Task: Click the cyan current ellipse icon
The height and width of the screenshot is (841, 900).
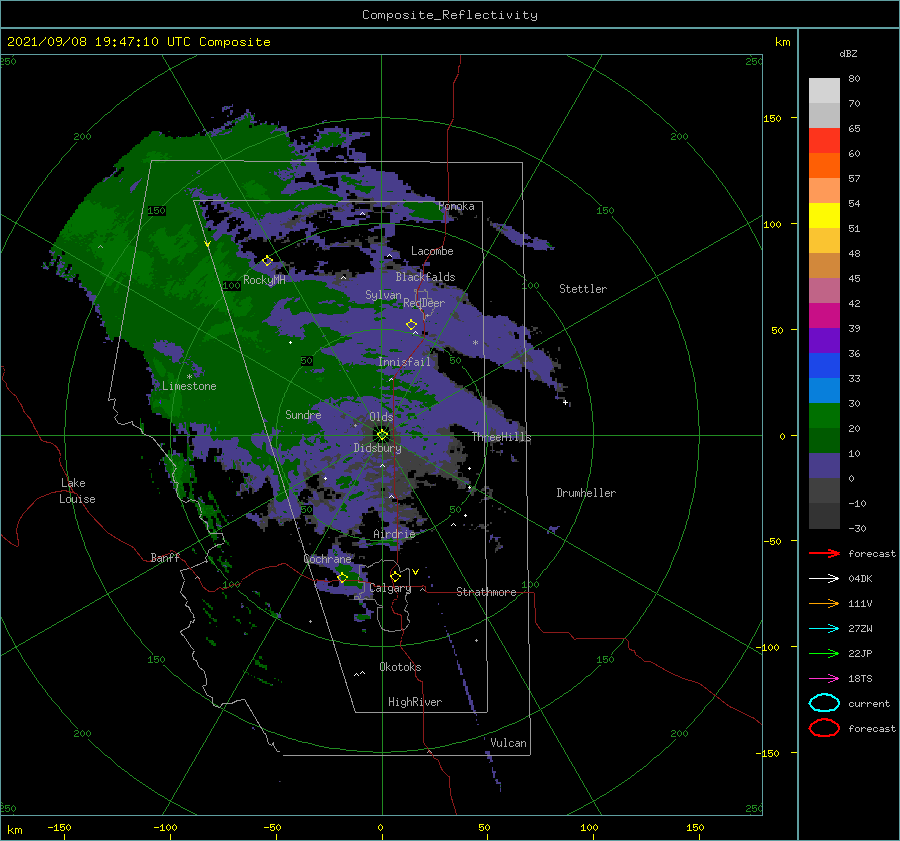Action: pyautogui.click(x=824, y=703)
